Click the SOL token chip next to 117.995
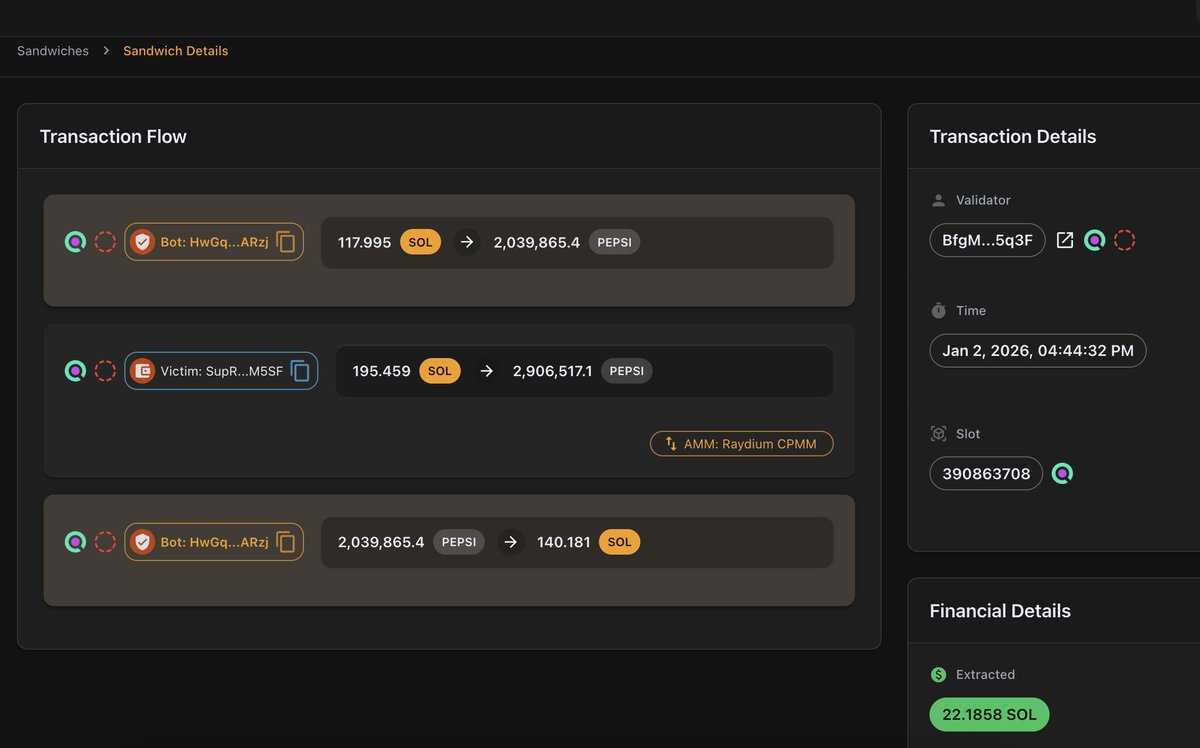The height and width of the screenshot is (748, 1200). 421,242
